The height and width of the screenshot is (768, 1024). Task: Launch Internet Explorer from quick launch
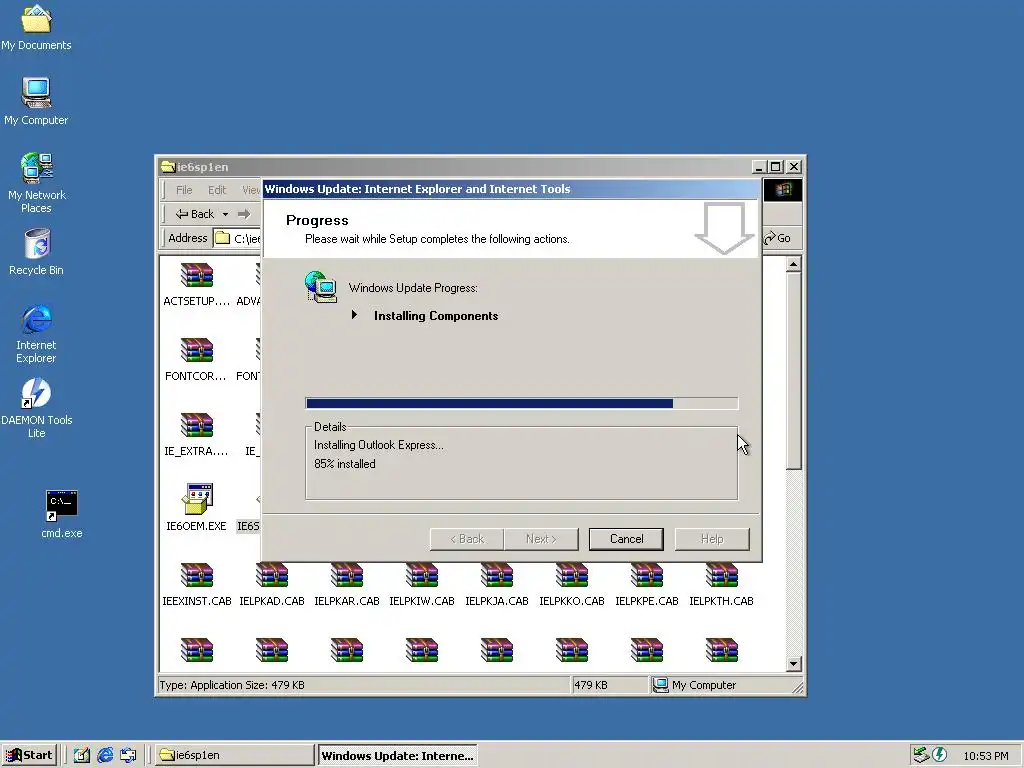(x=105, y=755)
